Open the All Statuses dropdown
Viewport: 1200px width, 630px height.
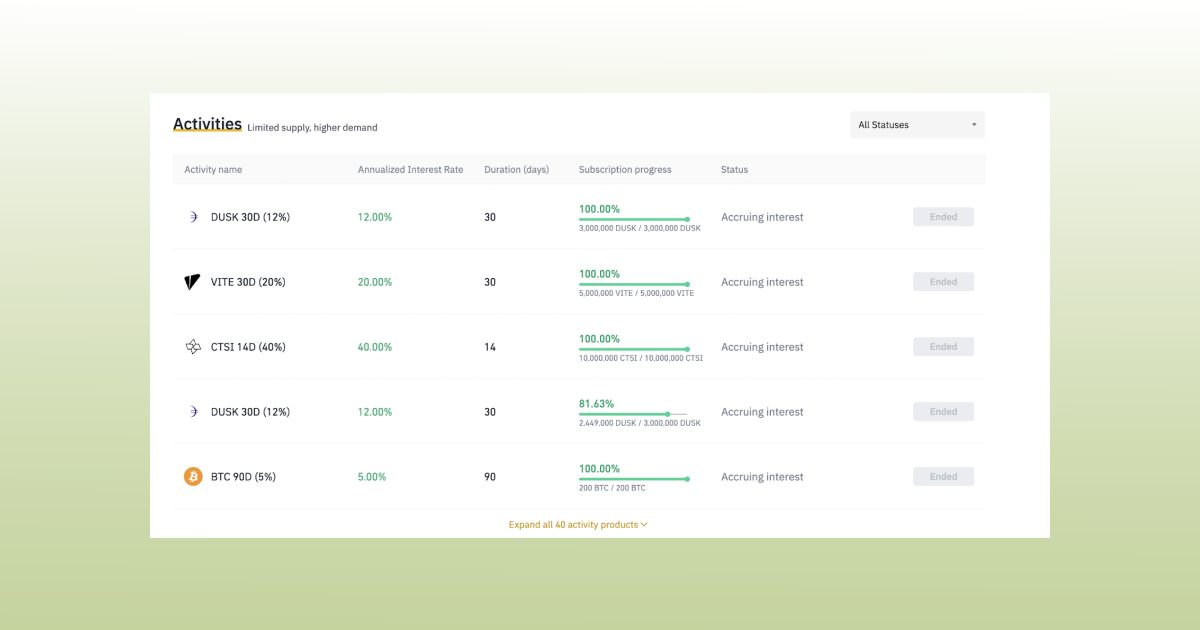click(916, 124)
